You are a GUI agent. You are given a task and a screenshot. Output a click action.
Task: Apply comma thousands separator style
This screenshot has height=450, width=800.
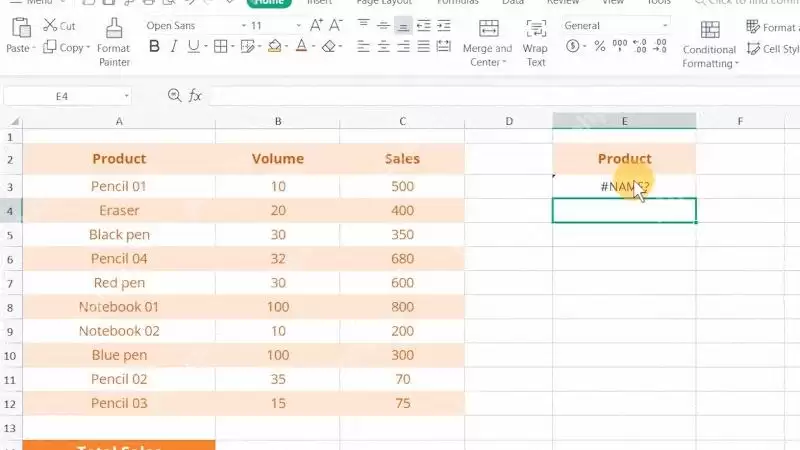619,46
